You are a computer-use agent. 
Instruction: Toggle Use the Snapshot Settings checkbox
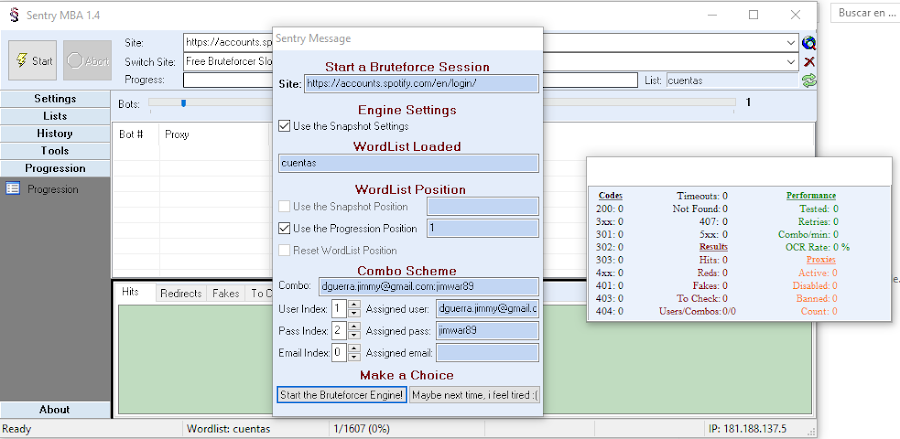coord(284,126)
